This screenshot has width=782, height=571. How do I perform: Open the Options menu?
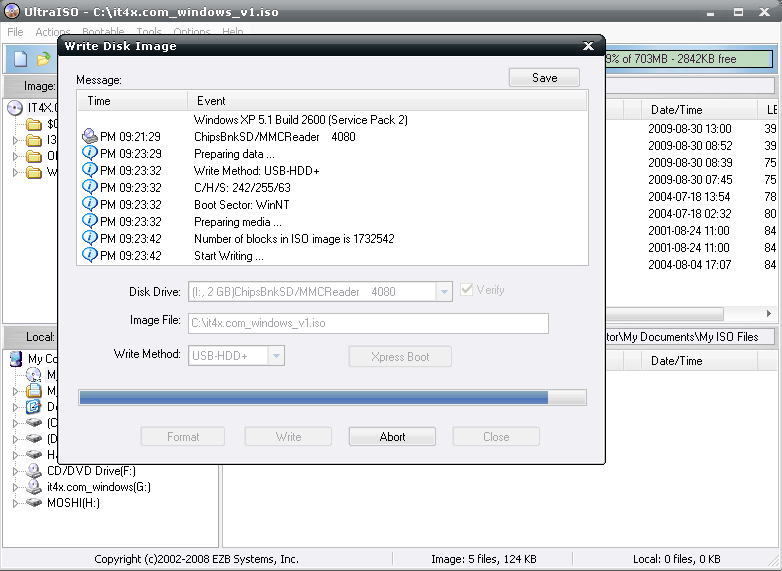click(x=192, y=31)
